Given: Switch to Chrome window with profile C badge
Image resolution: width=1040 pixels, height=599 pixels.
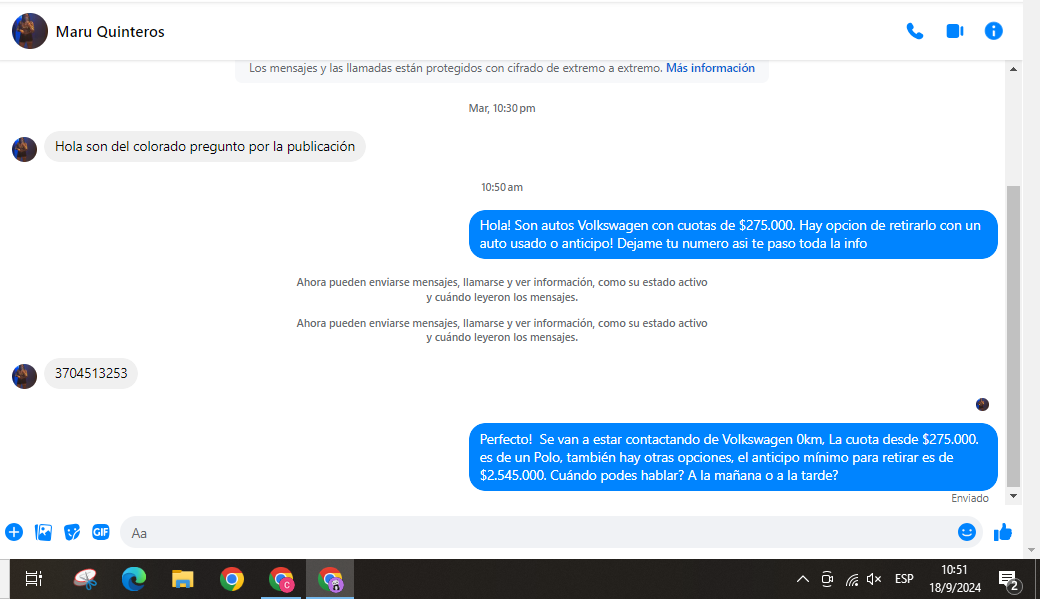Looking at the screenshot, I should coord(281,579).
